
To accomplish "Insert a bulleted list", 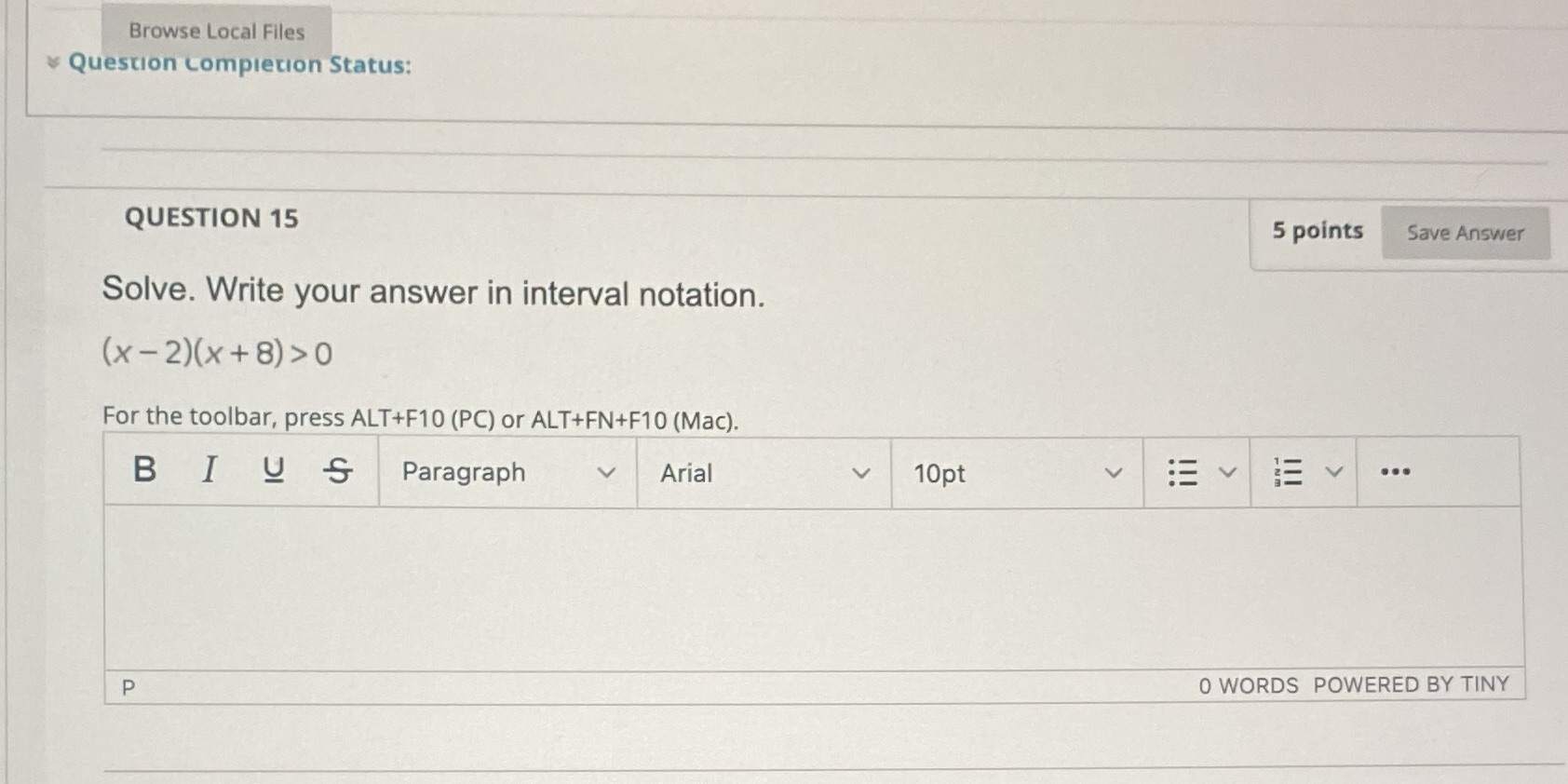I will [1183, 472].
